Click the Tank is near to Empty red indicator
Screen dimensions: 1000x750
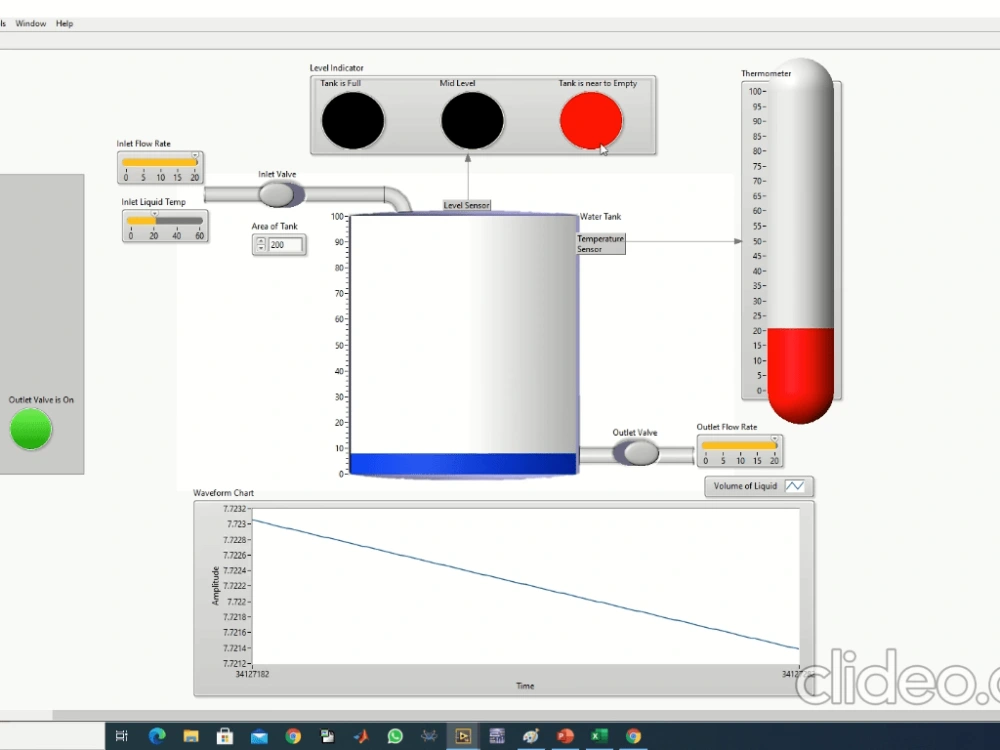(x=589, y=118)
